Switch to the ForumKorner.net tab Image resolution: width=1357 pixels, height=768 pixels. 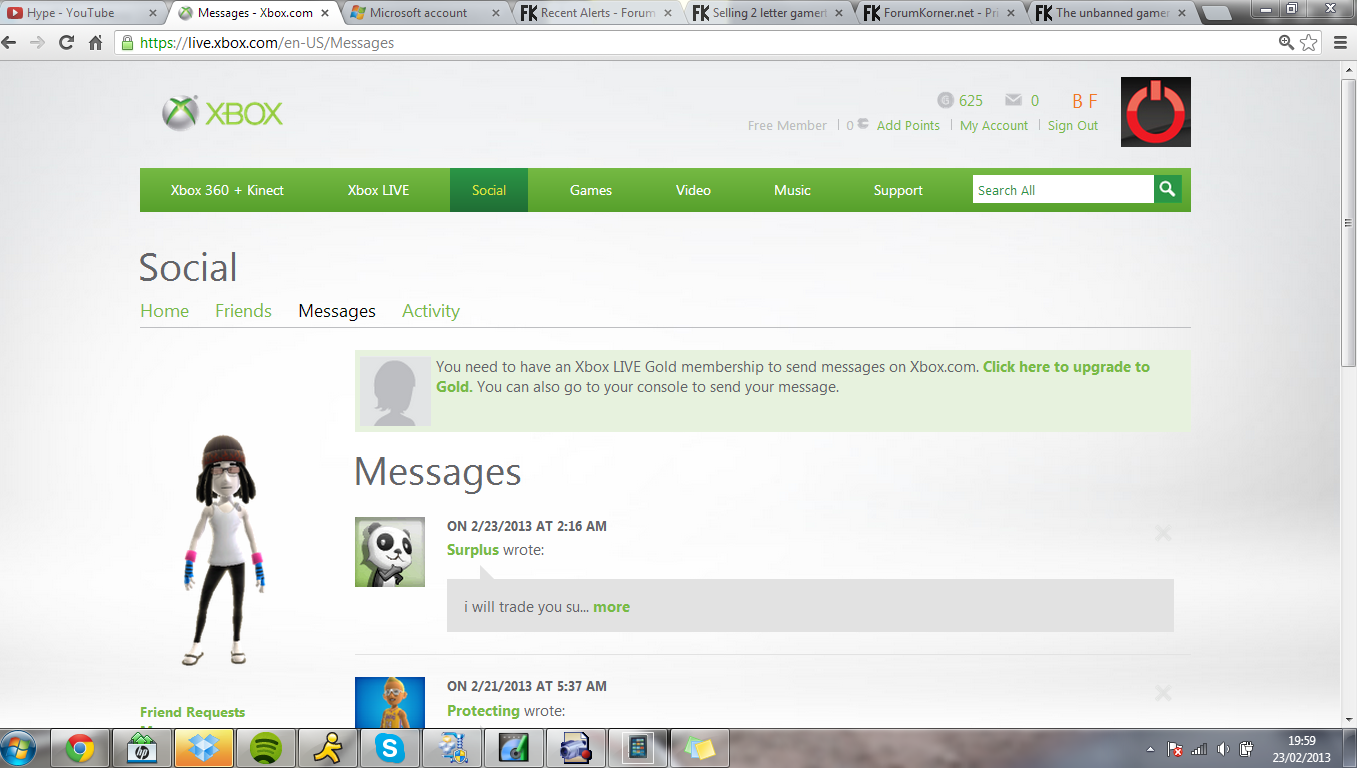pyautogui.click(x=942, y=13)
